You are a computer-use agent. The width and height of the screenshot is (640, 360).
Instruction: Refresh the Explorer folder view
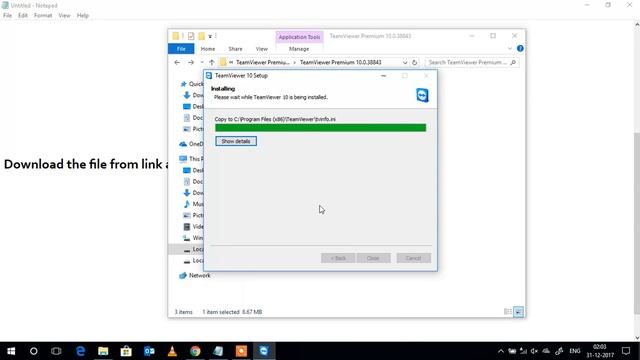coord(414,62)
